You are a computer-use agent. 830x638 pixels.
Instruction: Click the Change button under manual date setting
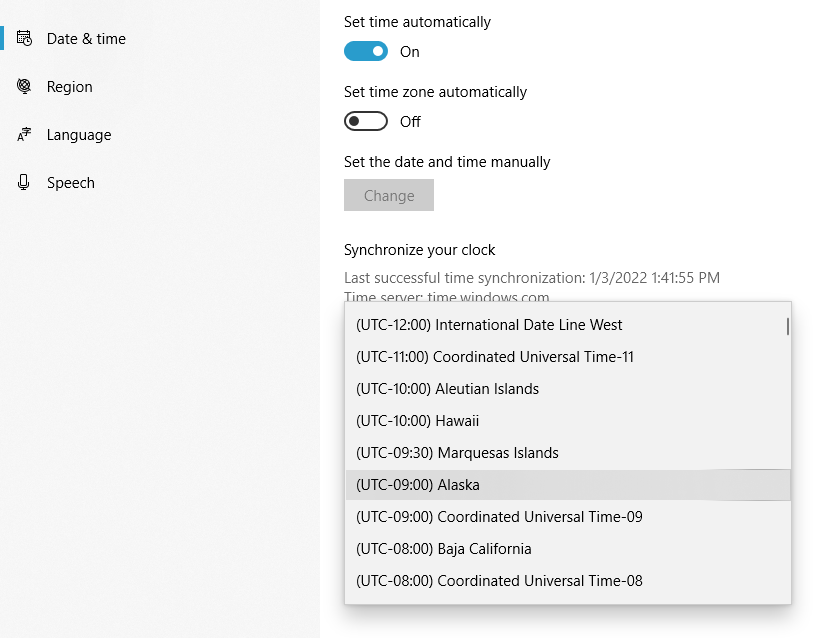[x=388, y=195]
